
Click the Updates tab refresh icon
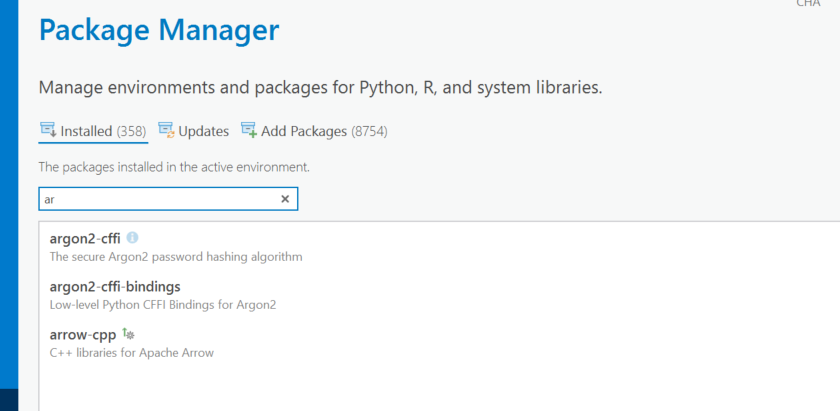(166, 130)
